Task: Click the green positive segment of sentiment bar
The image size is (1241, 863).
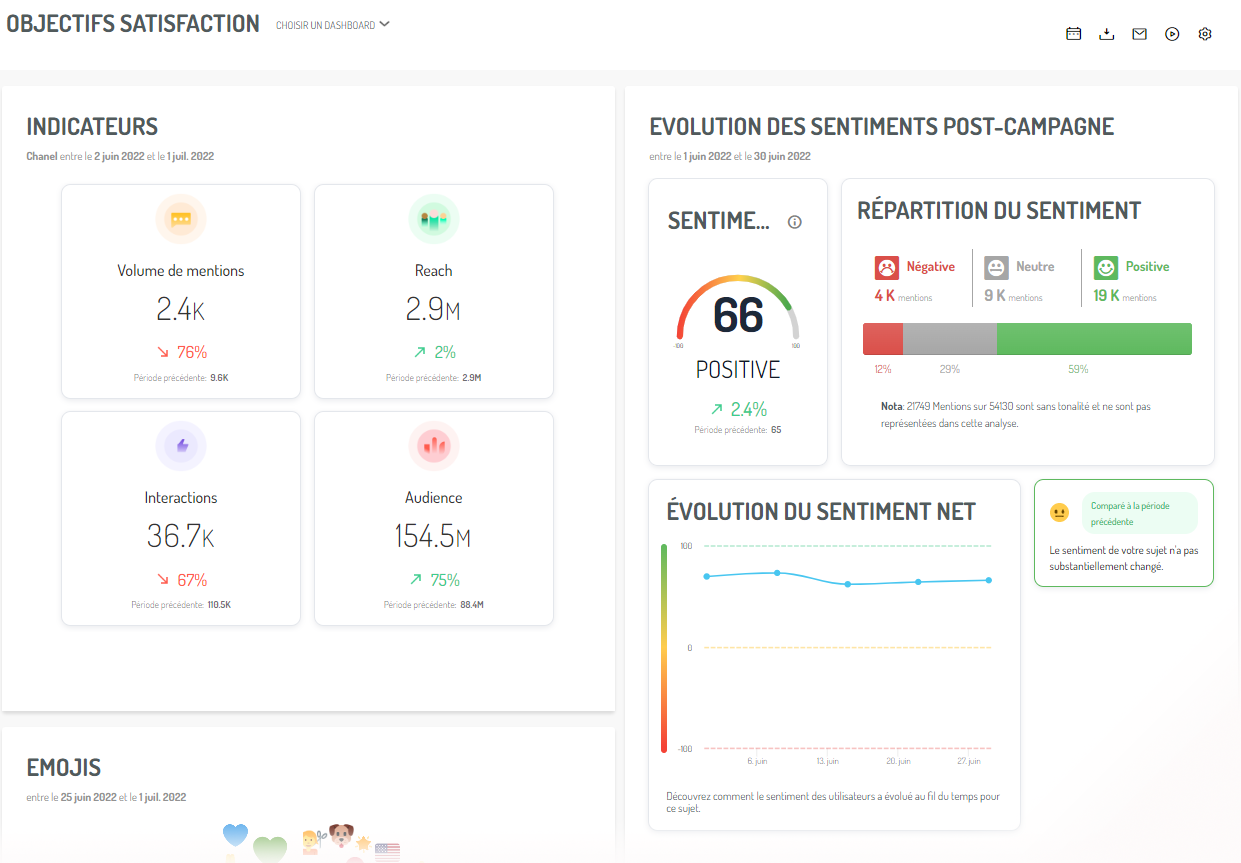Action: click(x=1094, y=339)
